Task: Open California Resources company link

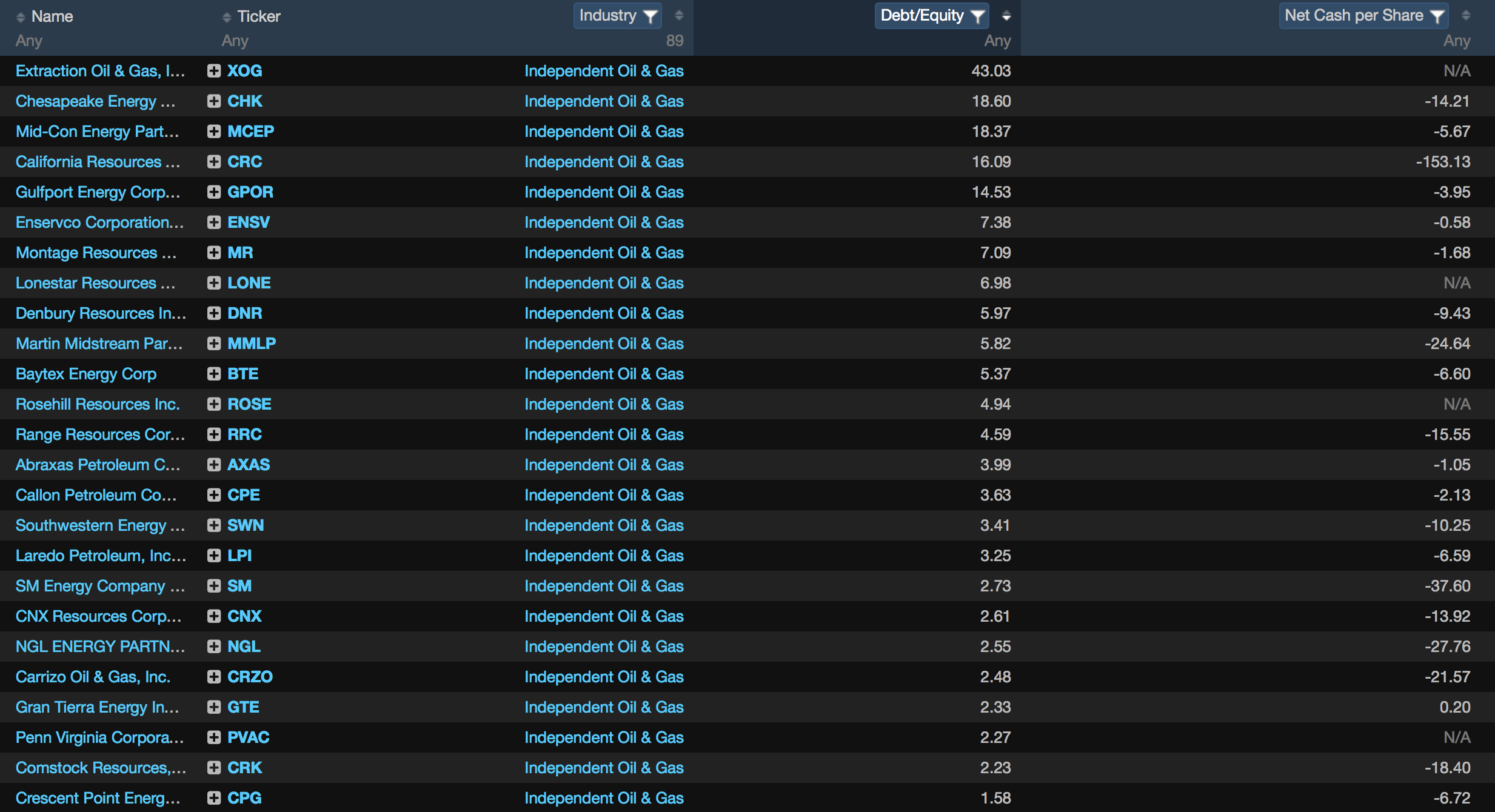Action: click(98, 162)
